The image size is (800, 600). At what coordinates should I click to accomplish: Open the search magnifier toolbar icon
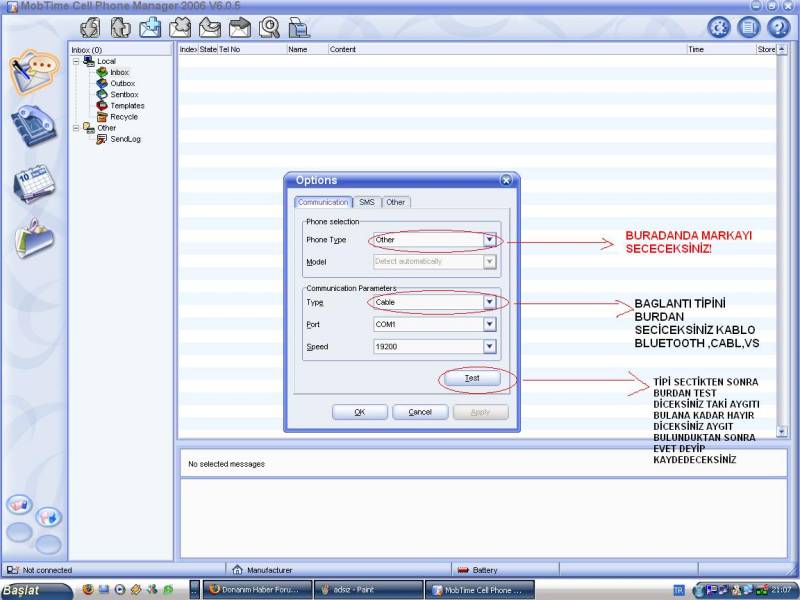pyautogui.click(x=269, y=28)
